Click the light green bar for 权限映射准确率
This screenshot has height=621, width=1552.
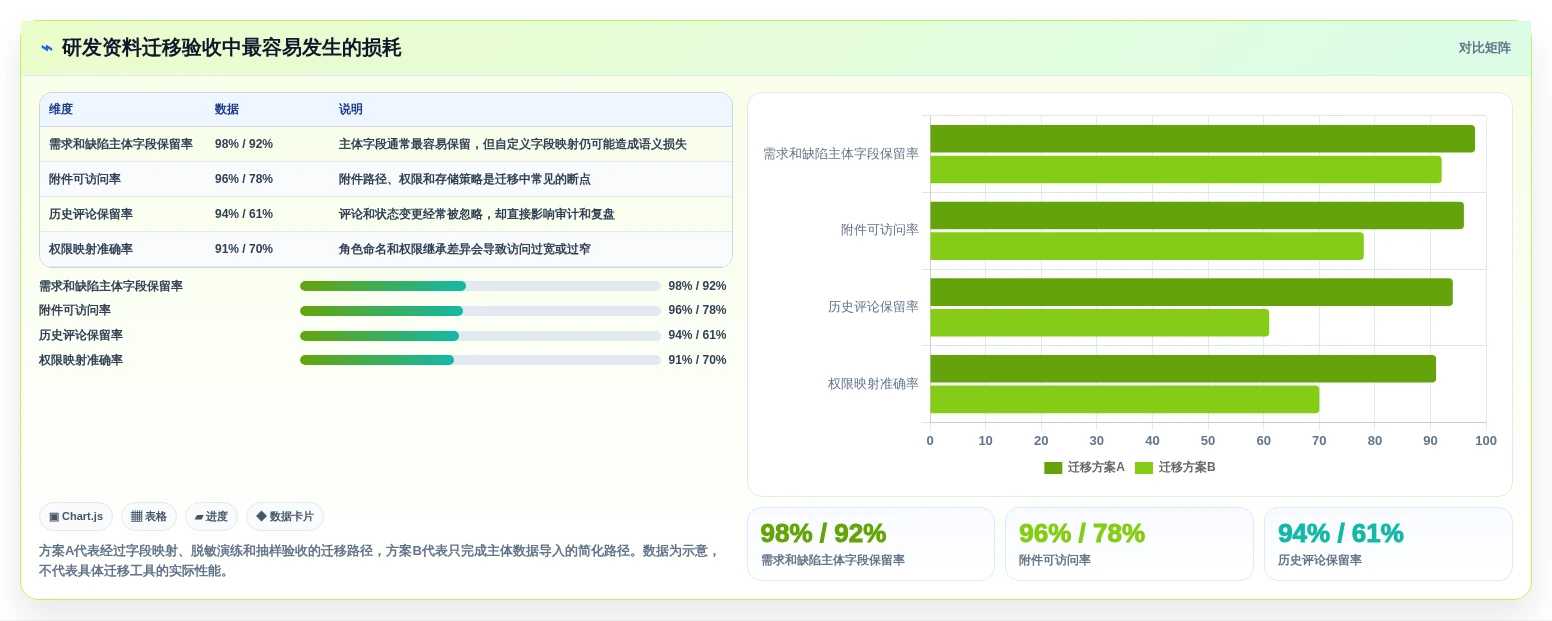pyautogui.click(x=1125, y=399)
